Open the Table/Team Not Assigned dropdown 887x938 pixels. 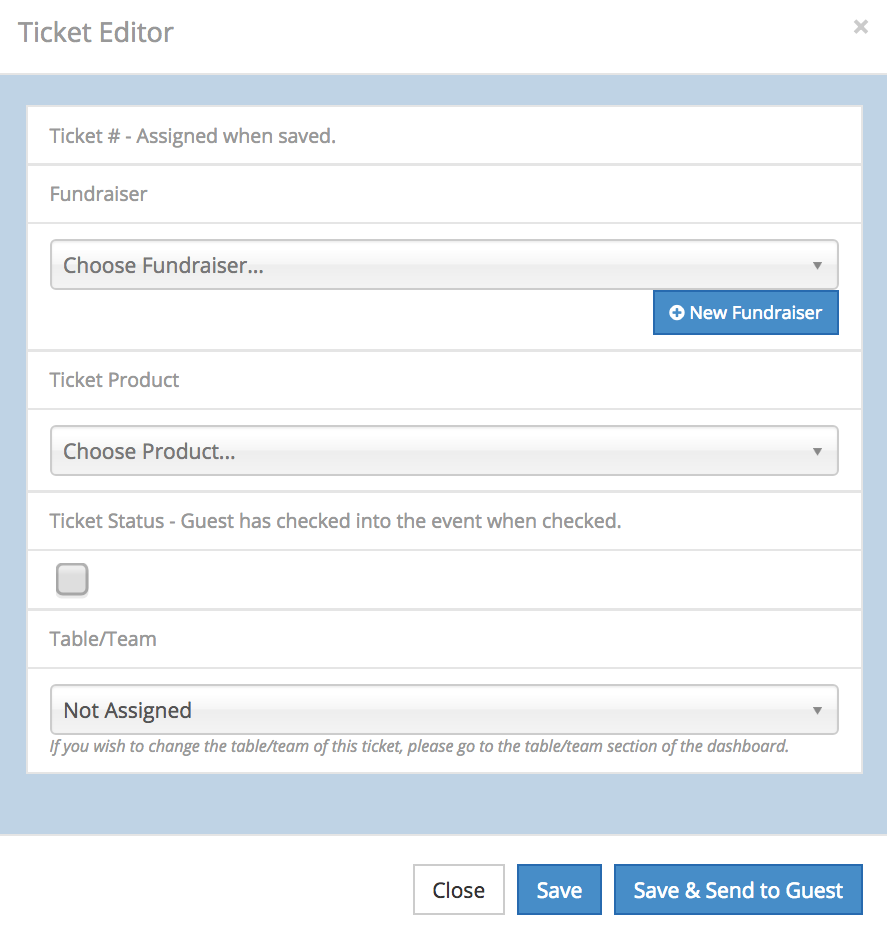pyautogui.click(x=443, y=710)
